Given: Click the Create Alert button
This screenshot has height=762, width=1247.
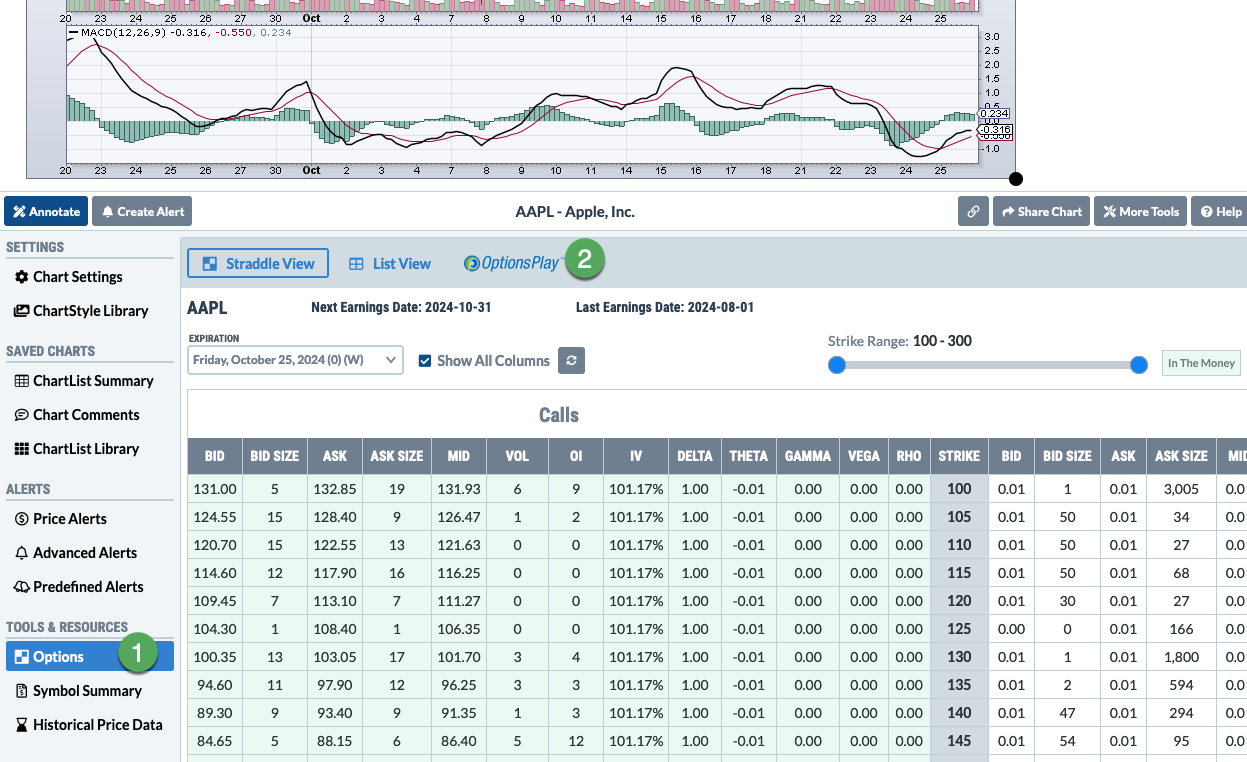Looking at the screenshot, I should tap(141, 211).
